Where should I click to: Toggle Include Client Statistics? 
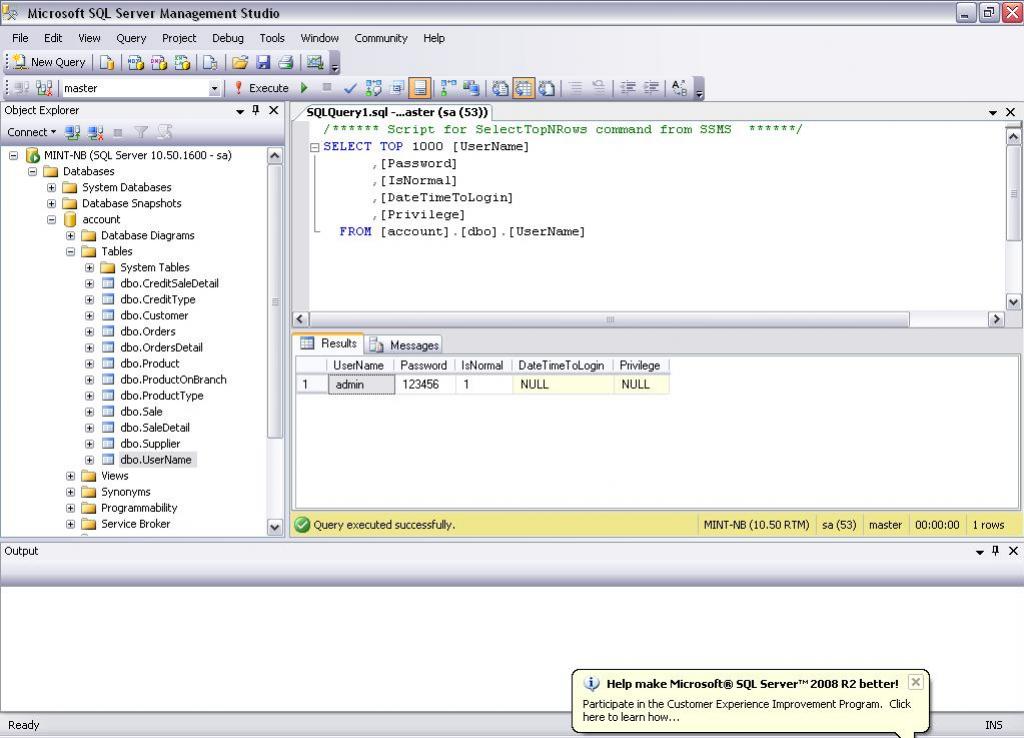pos(471,88)
